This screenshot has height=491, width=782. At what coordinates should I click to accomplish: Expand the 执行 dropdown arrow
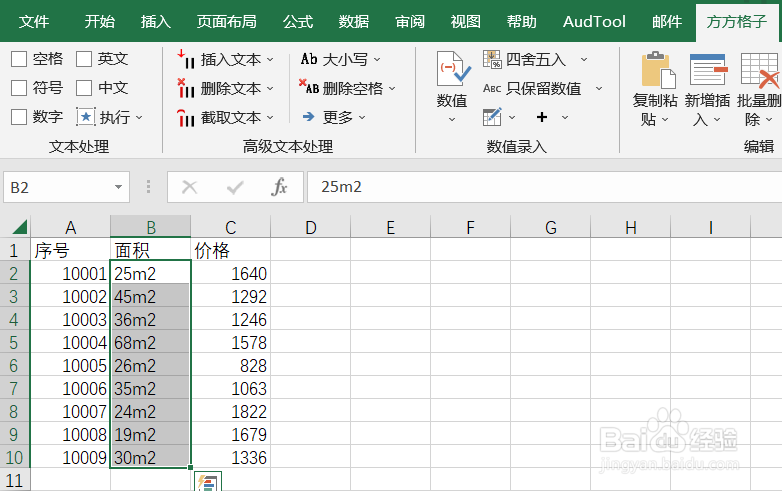point(139,118)
